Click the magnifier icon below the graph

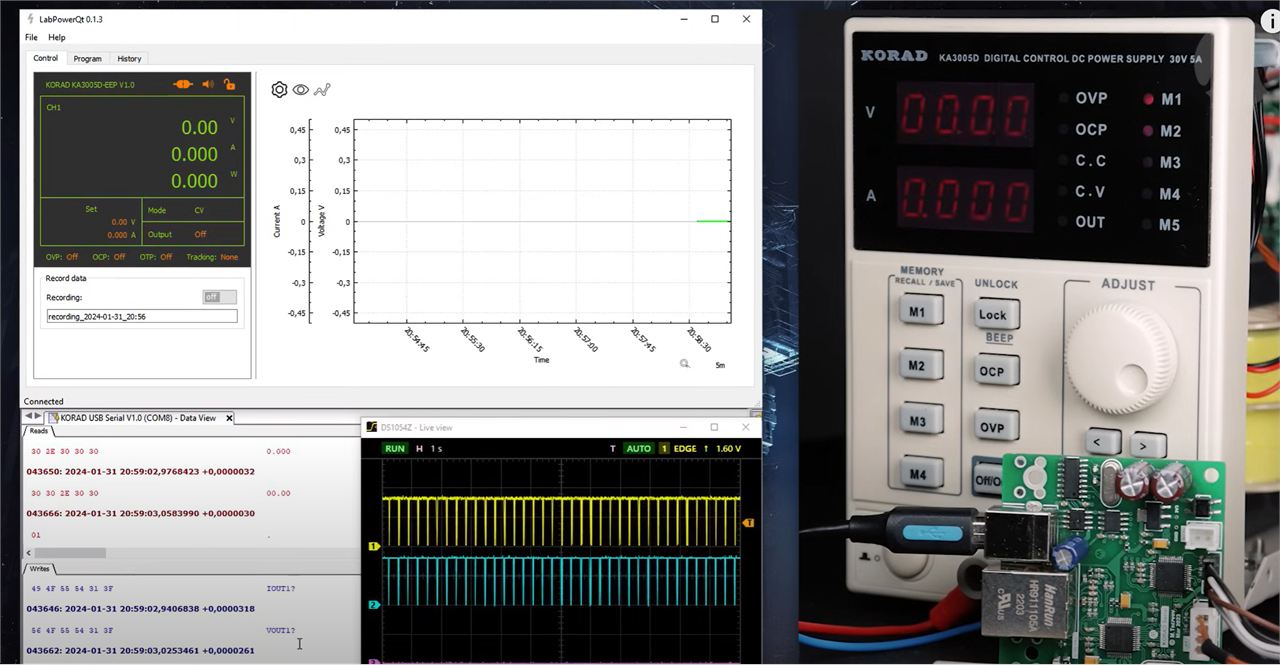tap(685, 364)
